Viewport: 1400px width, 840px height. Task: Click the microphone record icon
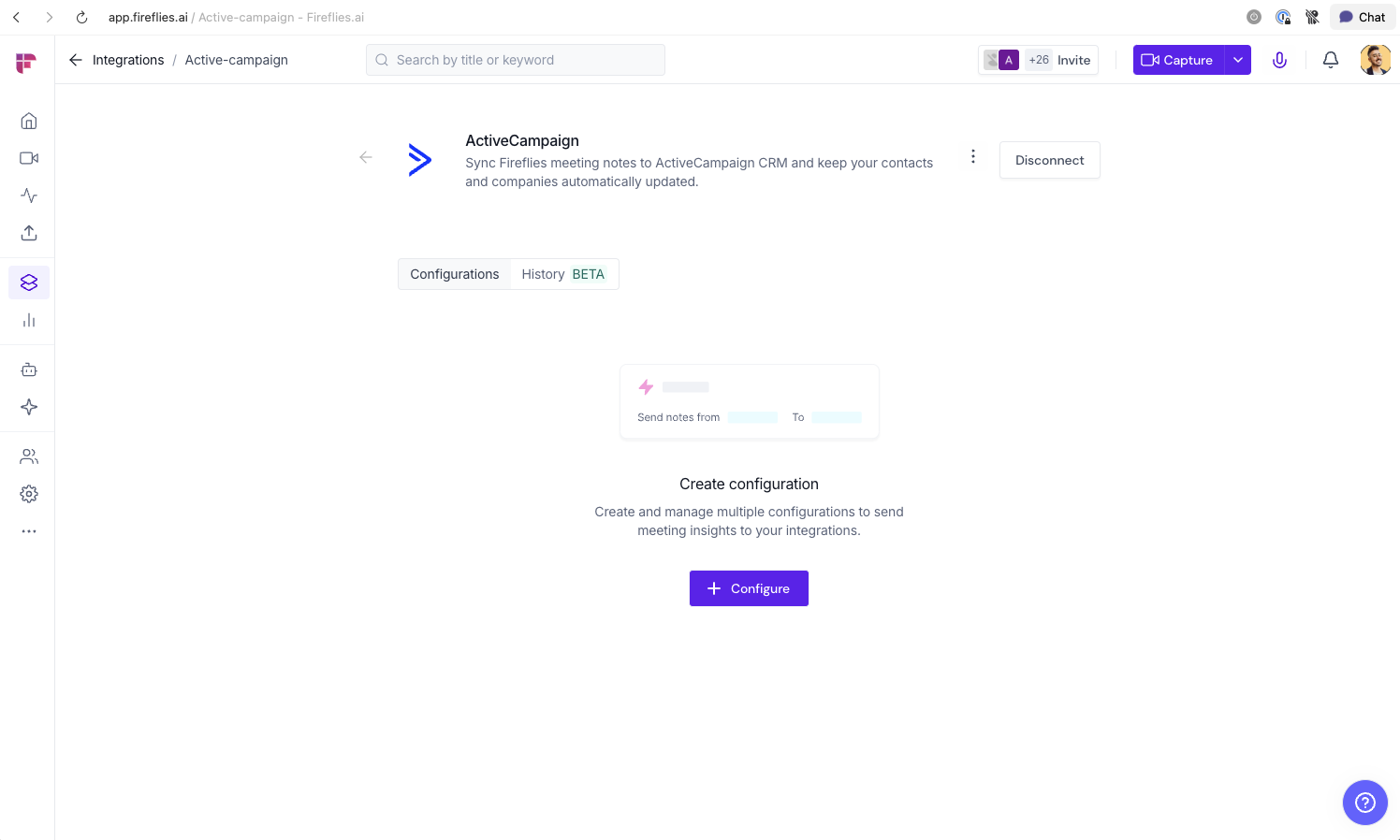coord(1279,60)
